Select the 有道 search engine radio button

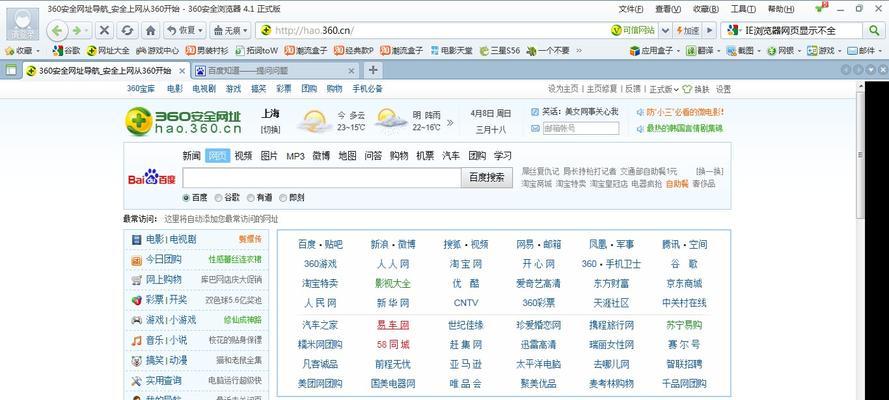point(251,198)
